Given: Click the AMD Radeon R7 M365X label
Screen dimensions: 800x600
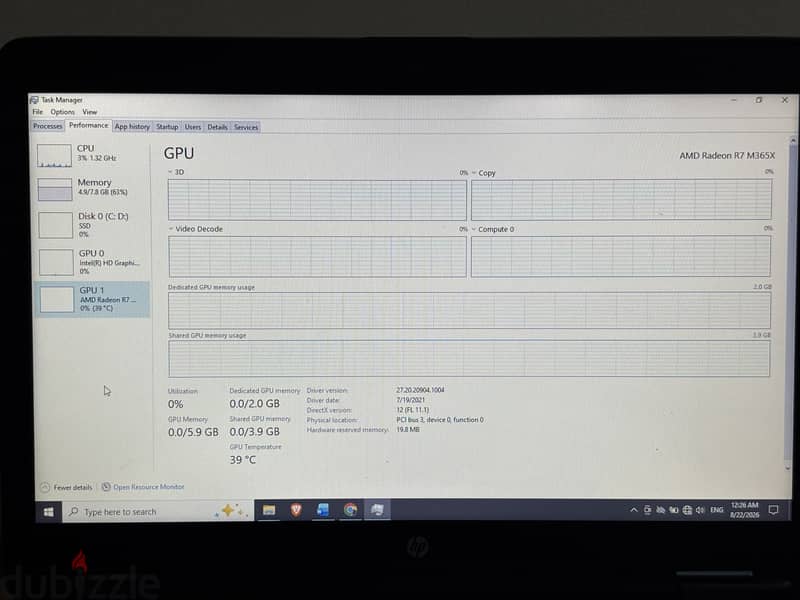Looking at the screenshot, I should 727,156.
